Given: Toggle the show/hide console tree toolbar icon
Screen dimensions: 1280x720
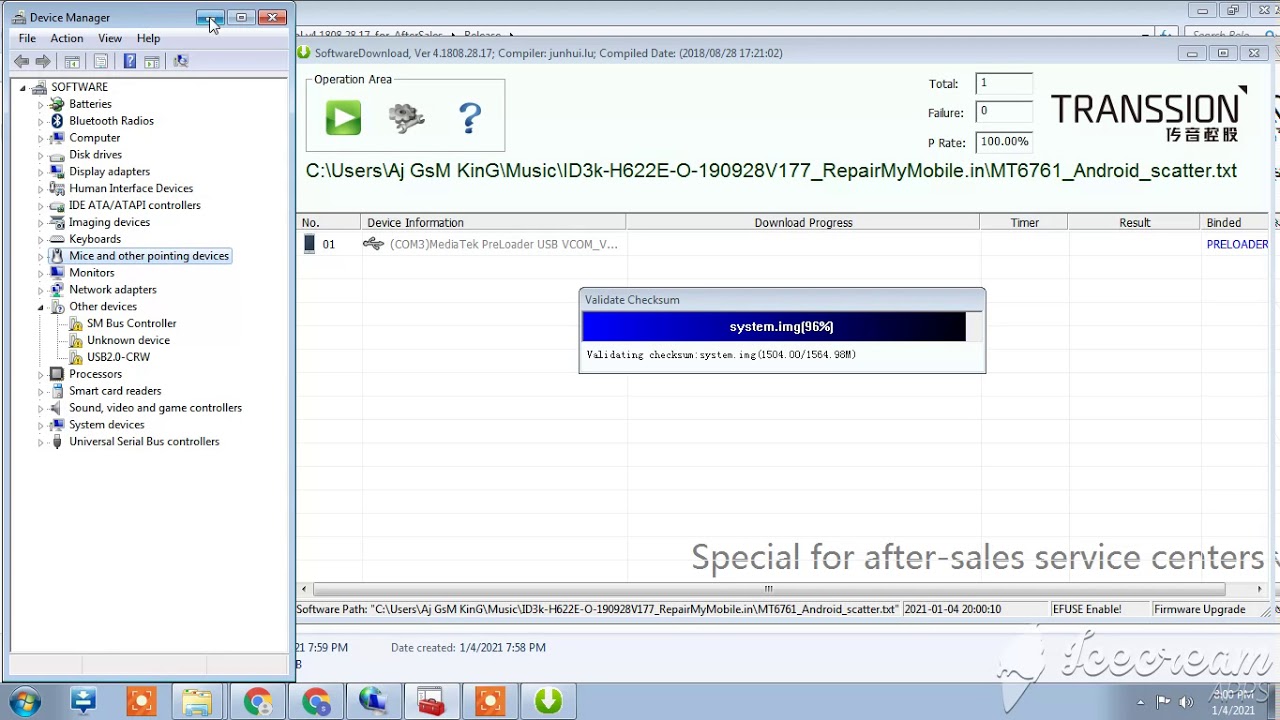Looking at the screenshot, I should [72, 61].
